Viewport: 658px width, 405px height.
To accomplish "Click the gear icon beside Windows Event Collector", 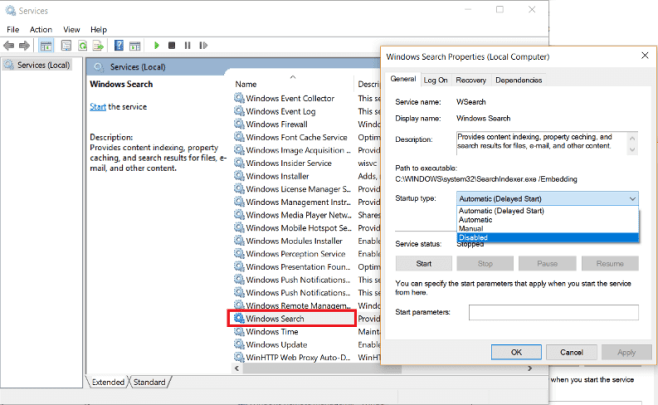I will 239,98.
